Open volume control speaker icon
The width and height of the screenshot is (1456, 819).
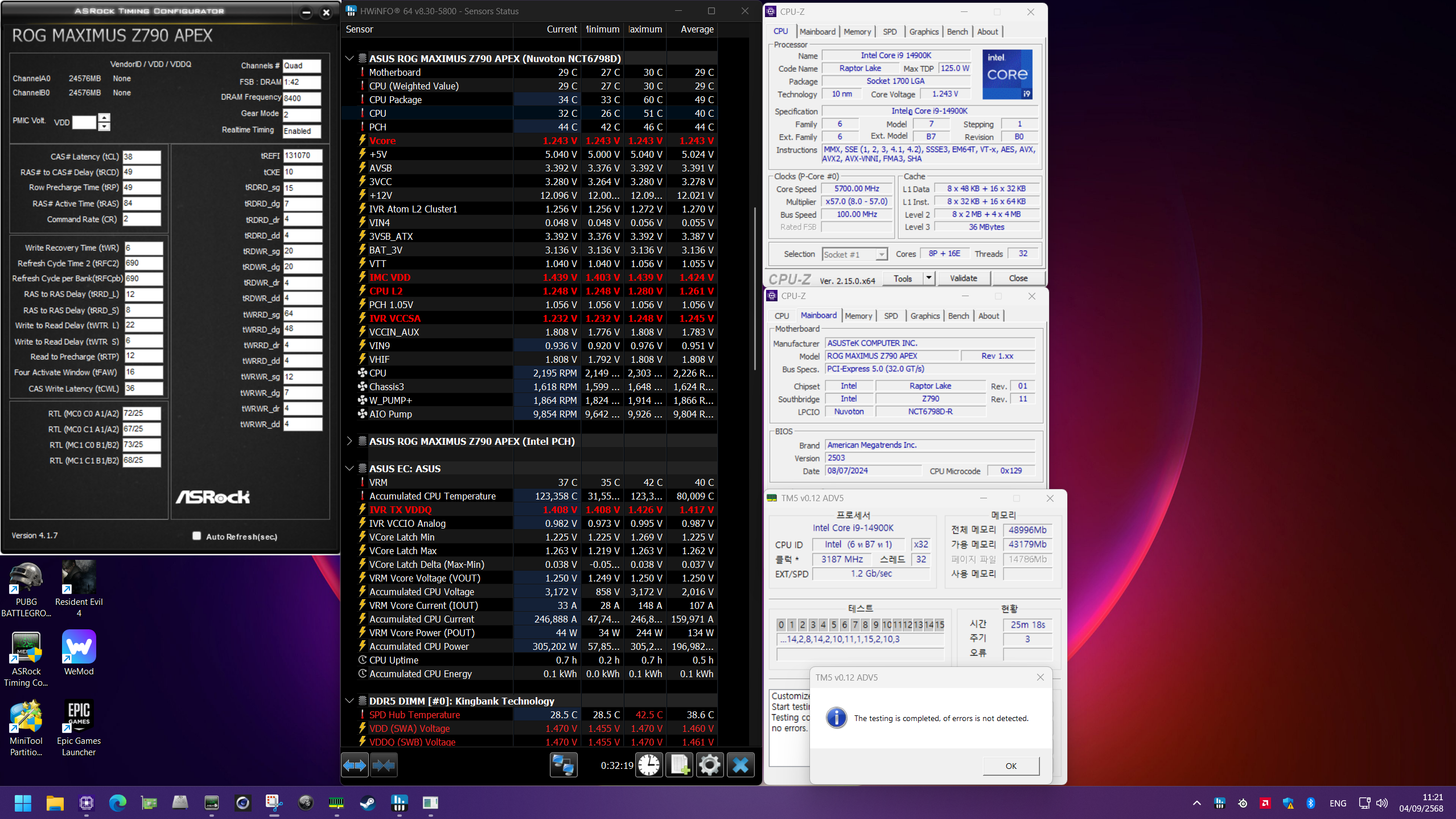(1381, 803)
